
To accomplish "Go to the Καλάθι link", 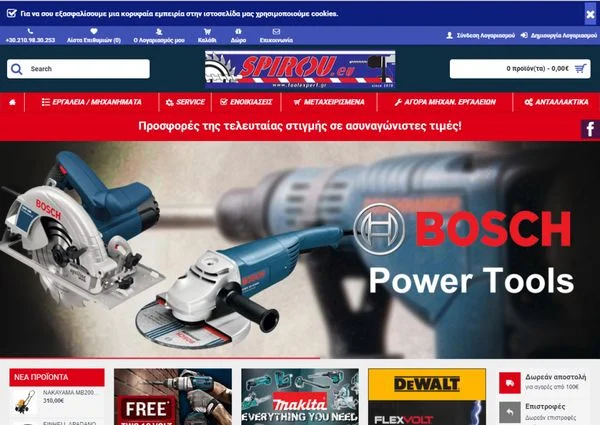I will [x=207, y=40].
